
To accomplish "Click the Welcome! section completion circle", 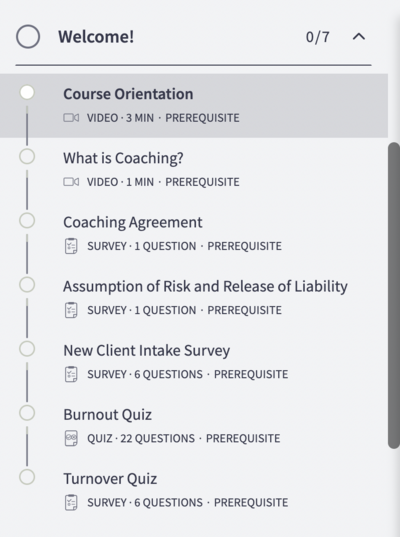I will (x=28, y=36).
